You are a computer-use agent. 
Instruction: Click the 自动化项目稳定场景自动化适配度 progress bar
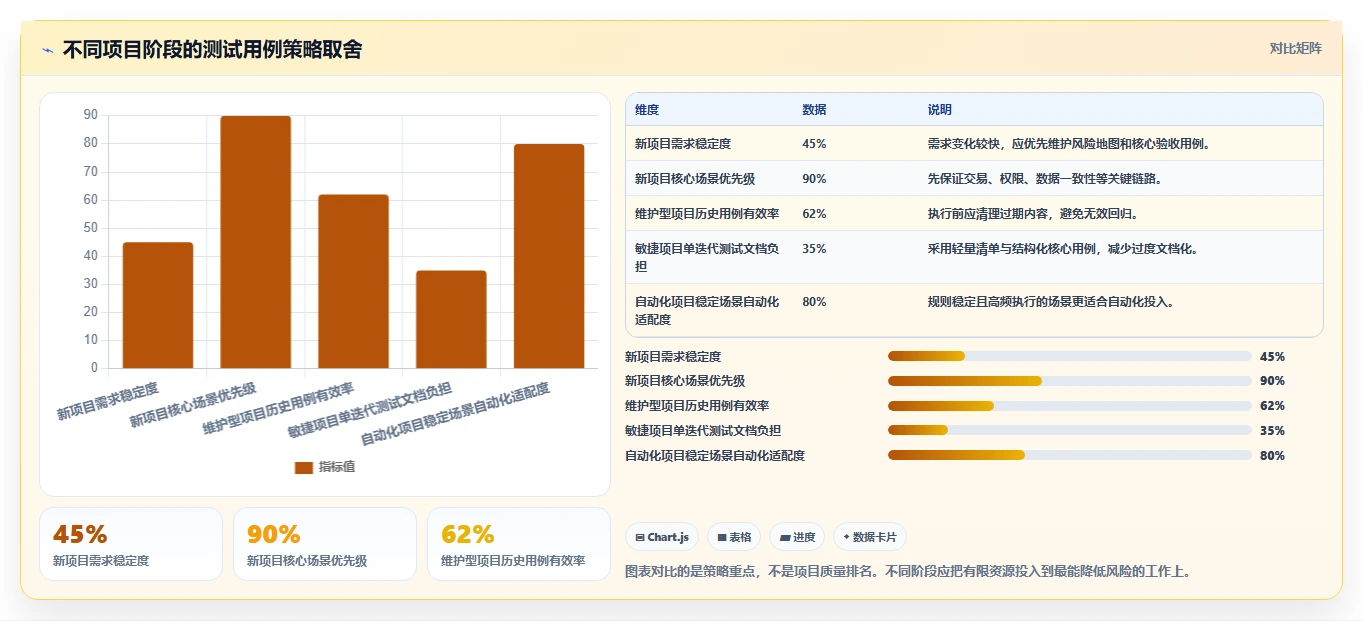point(1069,455)
